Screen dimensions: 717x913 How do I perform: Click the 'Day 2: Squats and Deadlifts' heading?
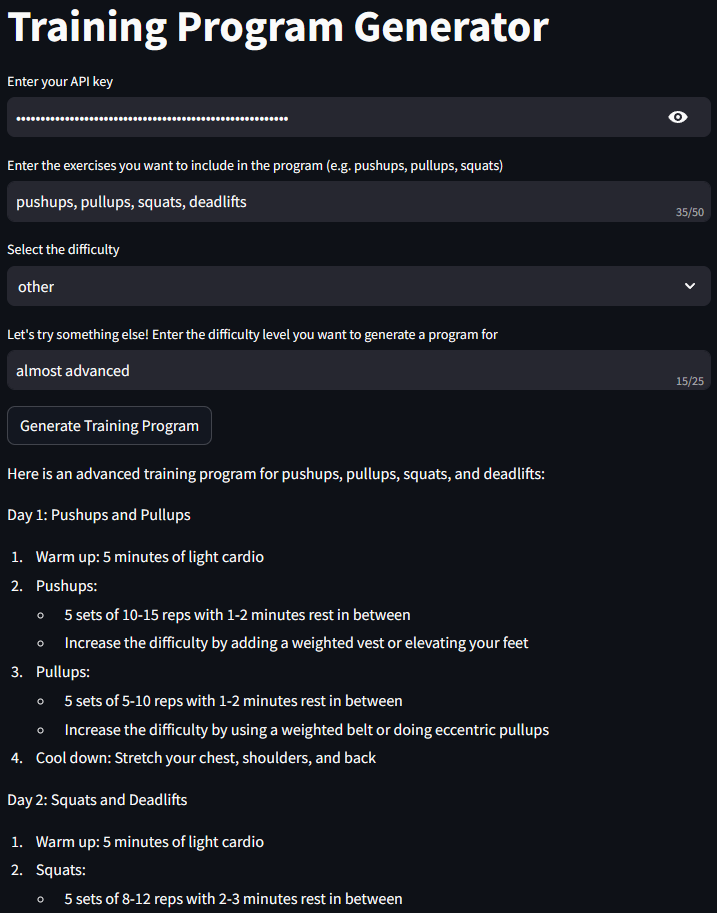[95, 799]
